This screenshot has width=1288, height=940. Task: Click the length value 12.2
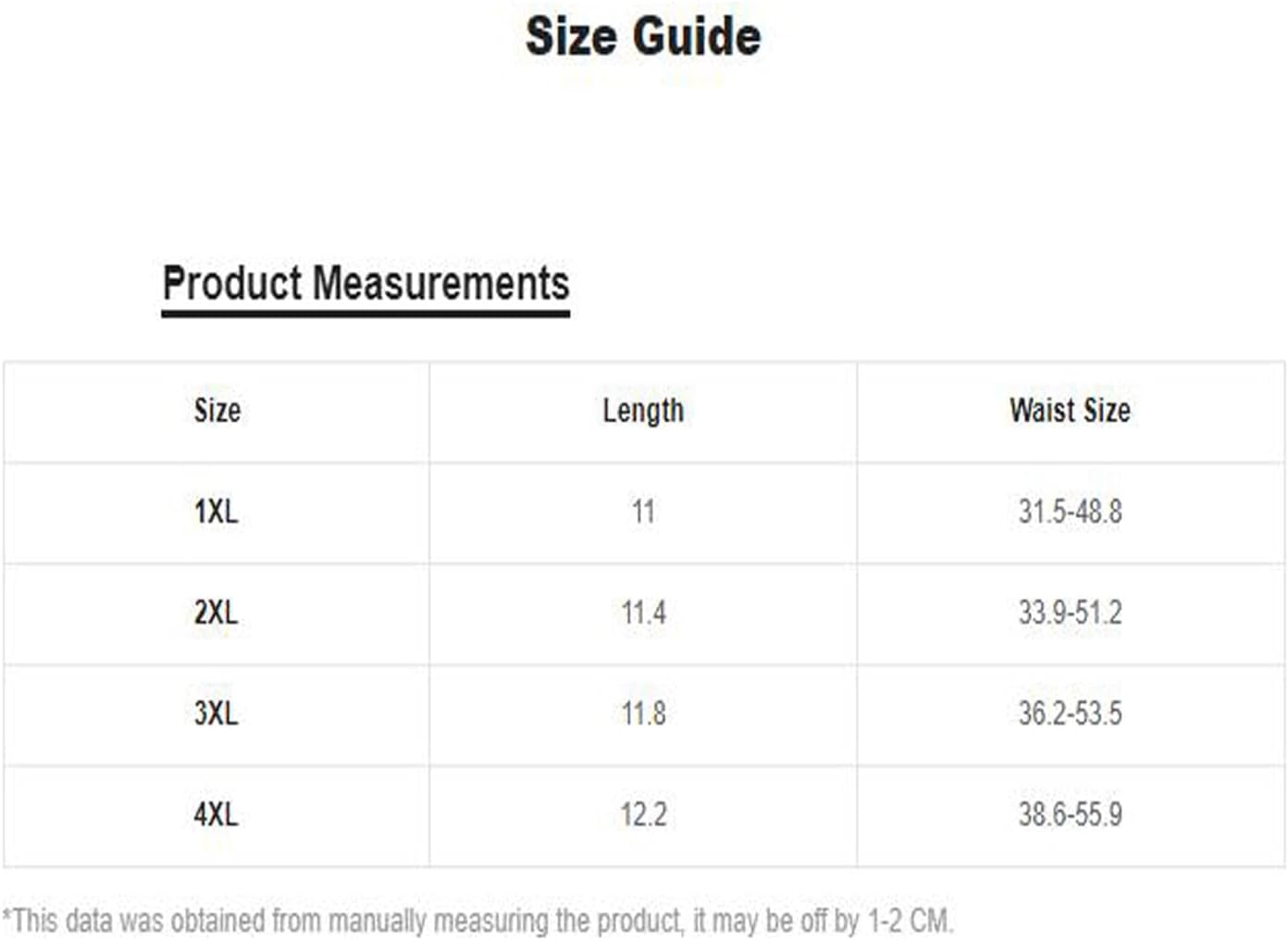[x=643, y=814]
